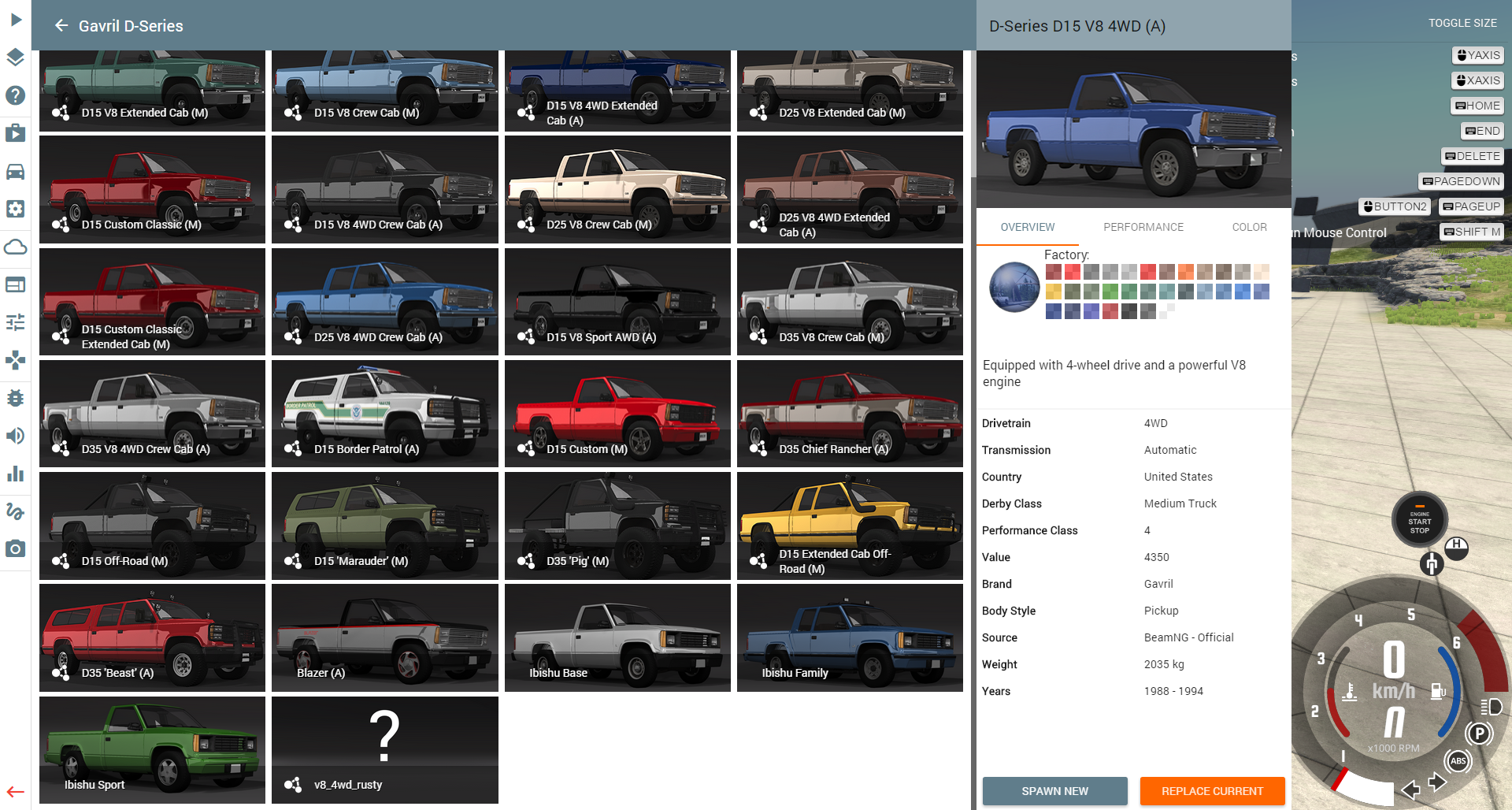This screenshot has height=810, width=1512.
Task: Select the D25 V8 Crew Cab (M) truck
Action: coord(617,189)
